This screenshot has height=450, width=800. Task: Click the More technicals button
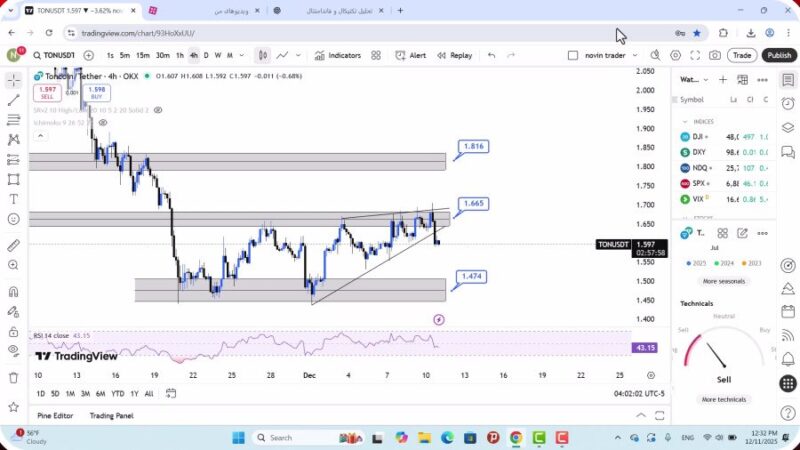[723, 399]
